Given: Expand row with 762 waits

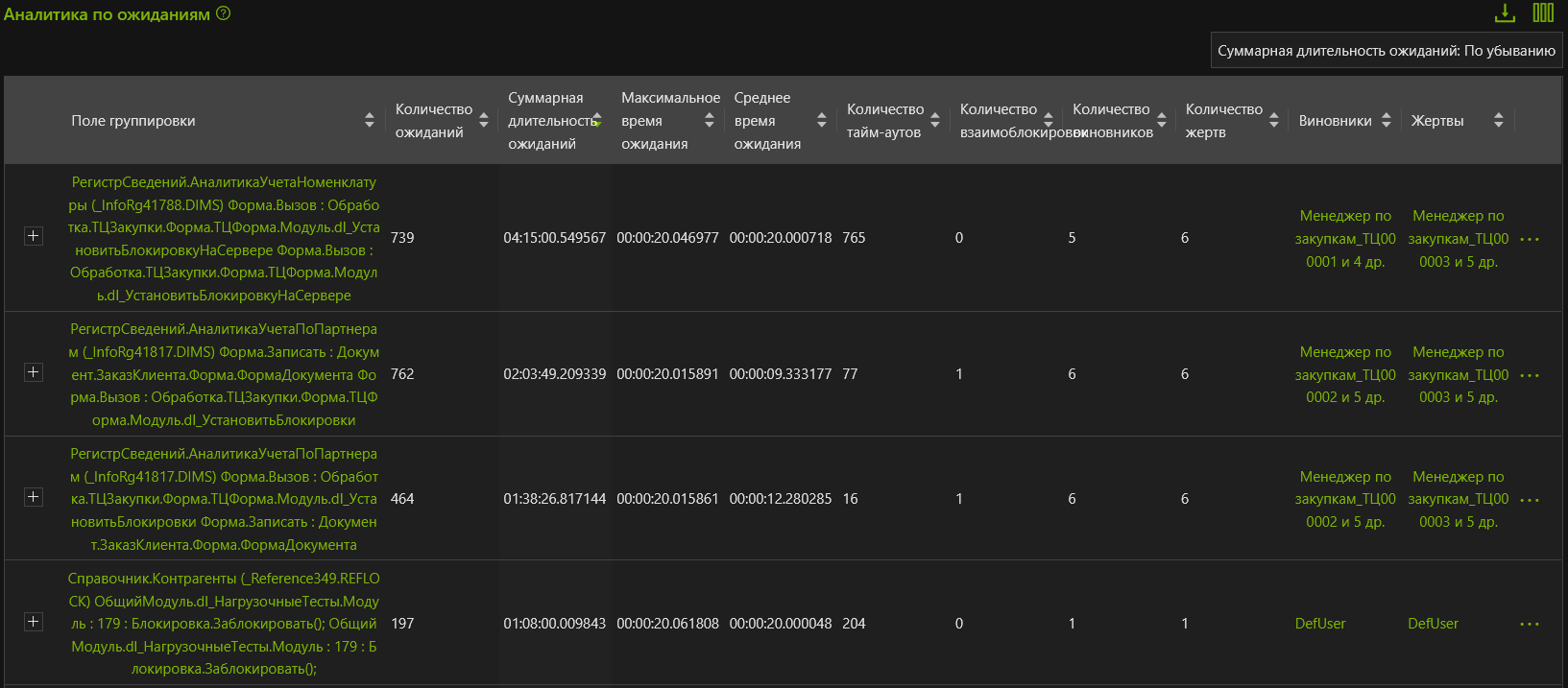Looking at the screenshot, I should click(34, 372).
